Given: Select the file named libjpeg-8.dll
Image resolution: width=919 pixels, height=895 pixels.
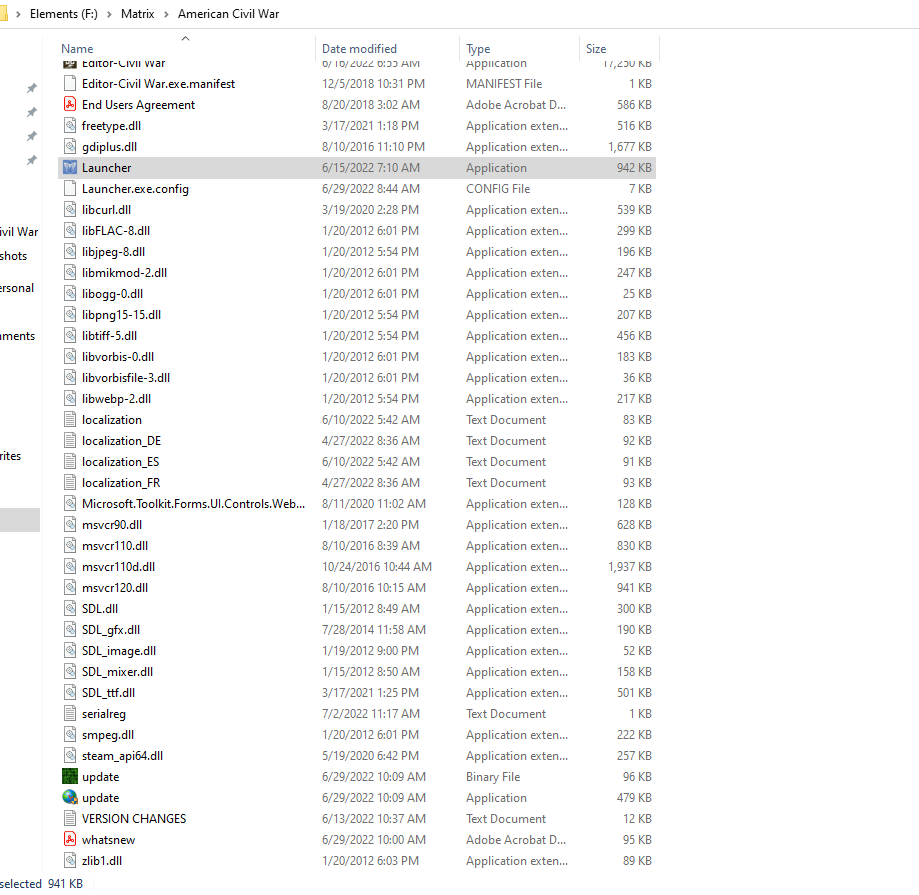Looking at the screenshot, I should click(x=113, y=251).
